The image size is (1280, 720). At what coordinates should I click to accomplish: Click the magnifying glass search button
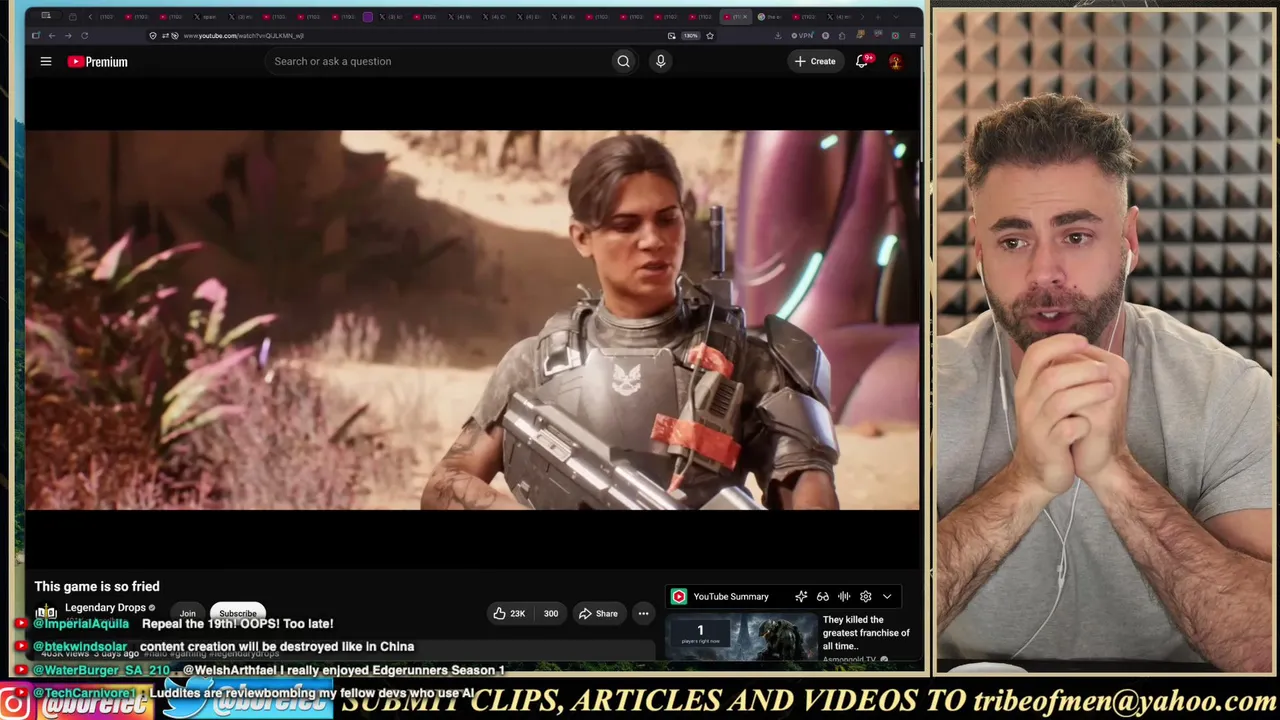point(623,61)
